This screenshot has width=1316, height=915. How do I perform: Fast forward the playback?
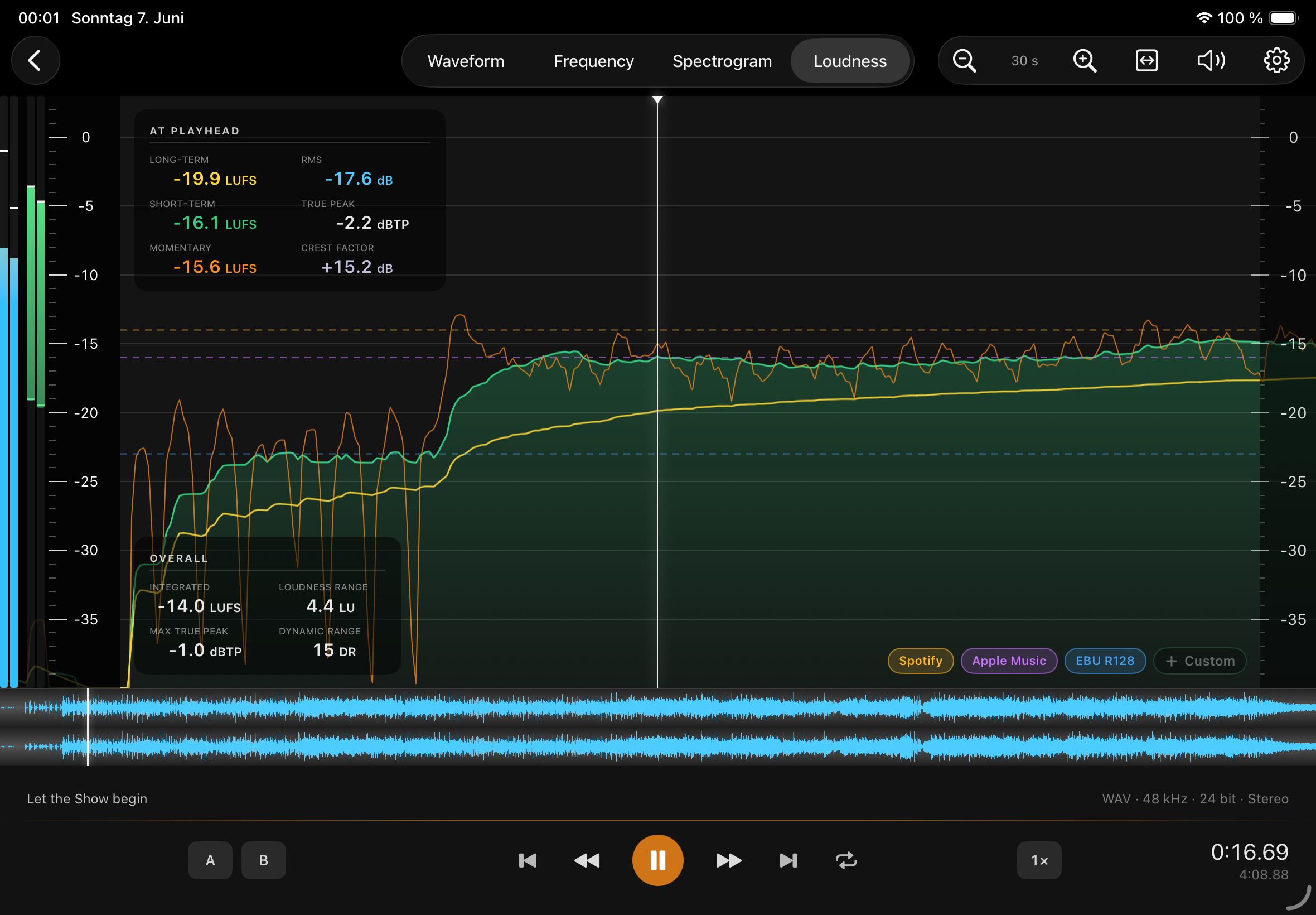click(729, 860)
